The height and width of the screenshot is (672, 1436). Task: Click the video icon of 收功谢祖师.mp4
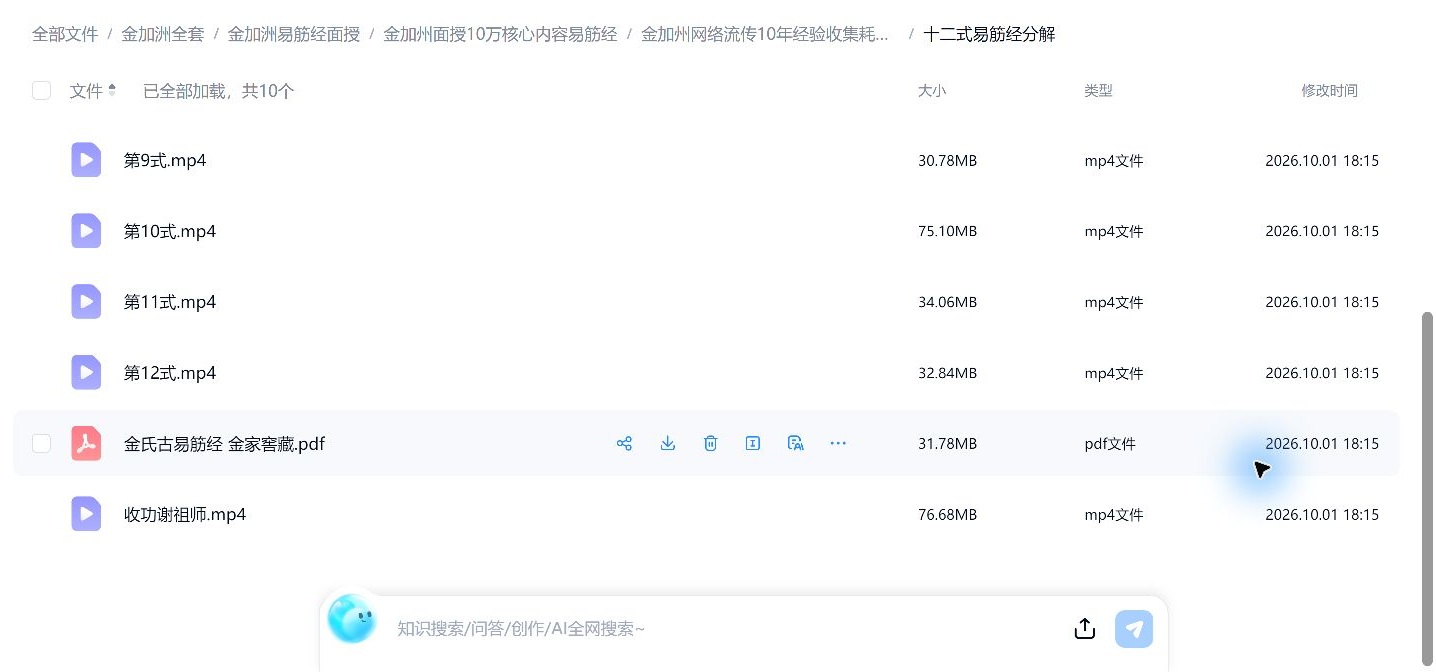click(86, 514)
